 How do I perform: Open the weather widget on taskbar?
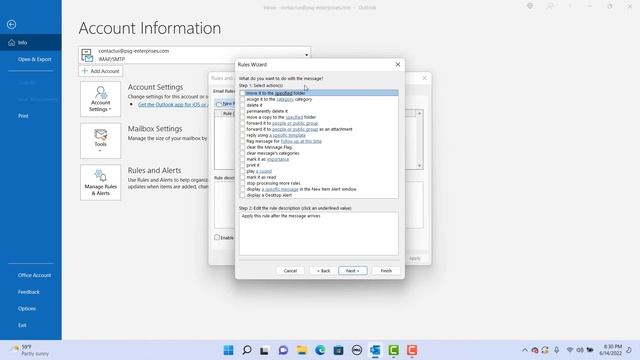(29, 350)
